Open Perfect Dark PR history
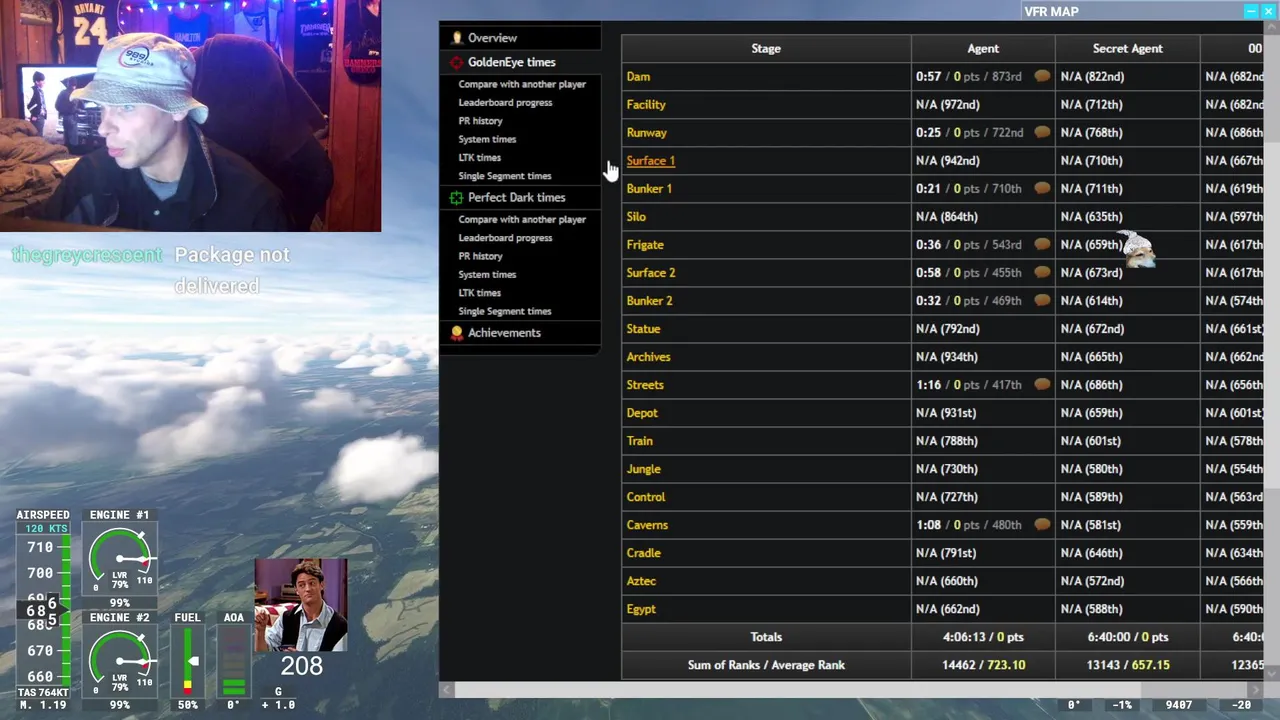Image resolution: width=1280 pixels, height=720 pixels. click(x=480, y=256)
